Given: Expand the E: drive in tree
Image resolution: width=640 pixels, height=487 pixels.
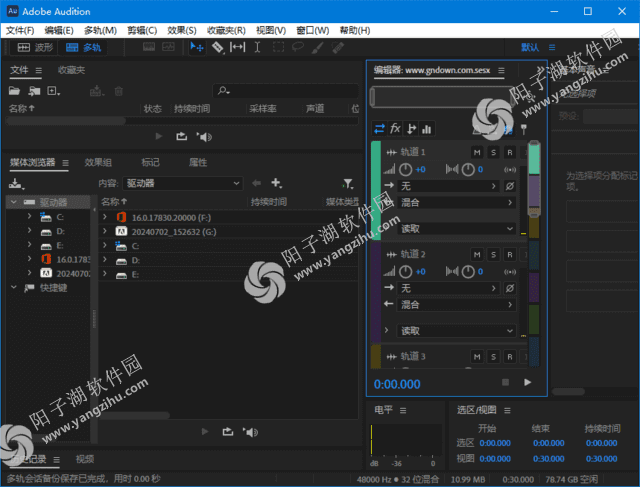Looking at the screenshot, I should coord(29,245).
